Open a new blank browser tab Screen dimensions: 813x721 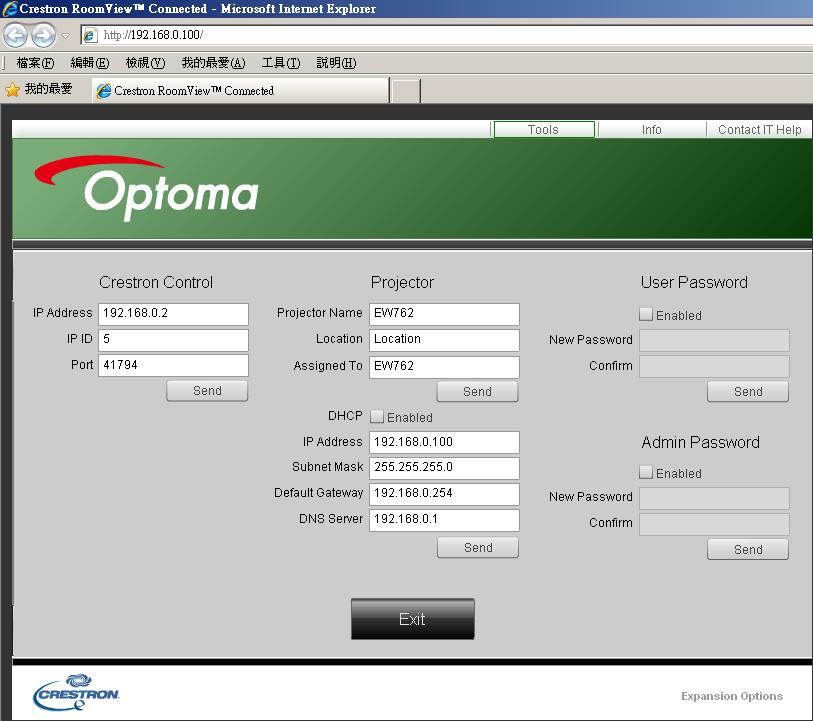405,91
